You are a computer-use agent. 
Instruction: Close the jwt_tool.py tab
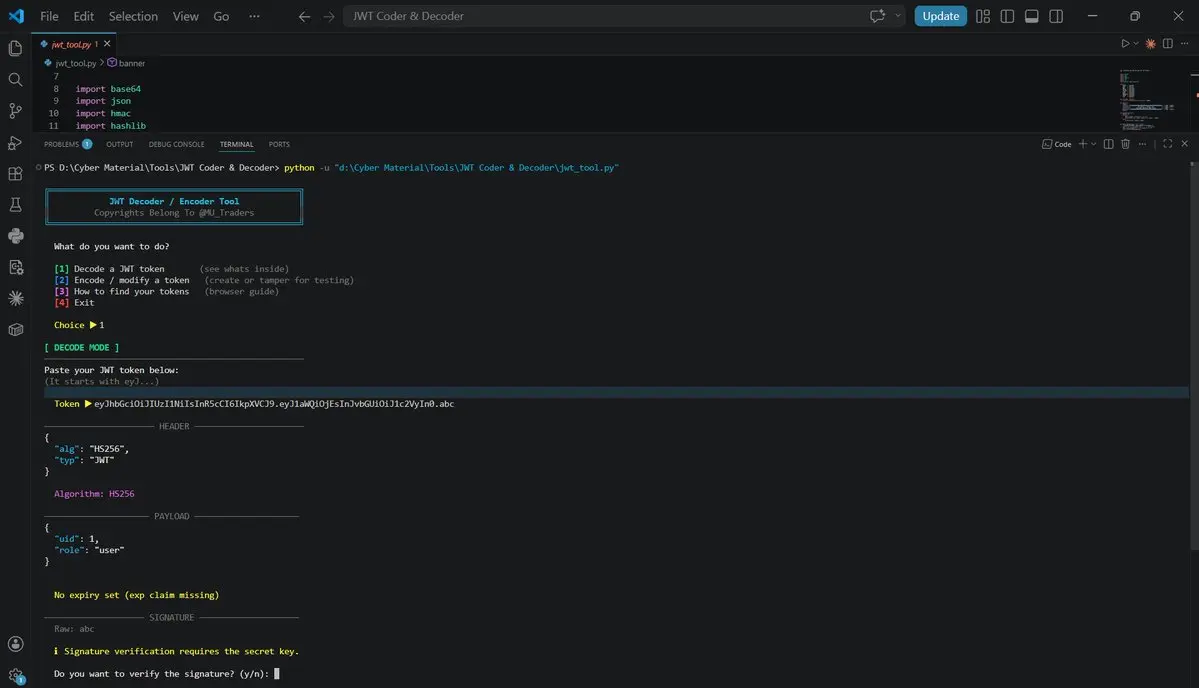click(x=107, y=44)
